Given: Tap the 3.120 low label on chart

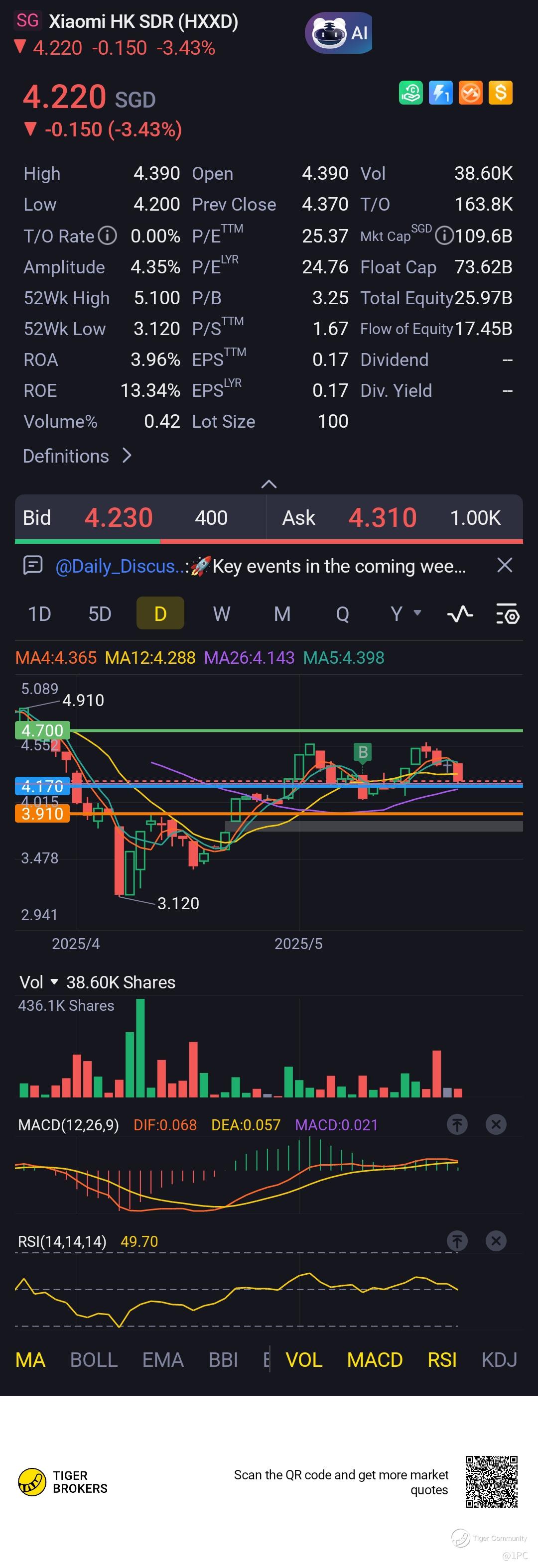Looking at the screenshot, I should [178, 903].
